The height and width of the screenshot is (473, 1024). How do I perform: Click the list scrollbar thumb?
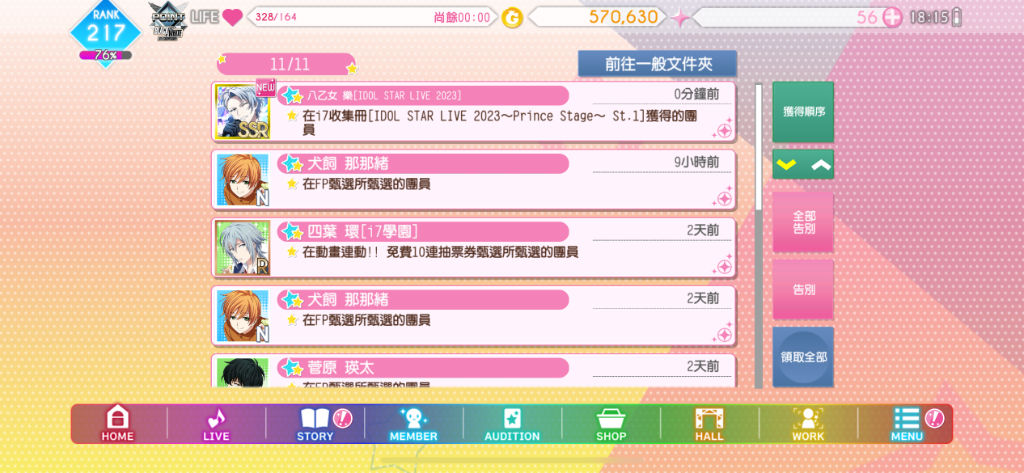(x=758, y=147)
